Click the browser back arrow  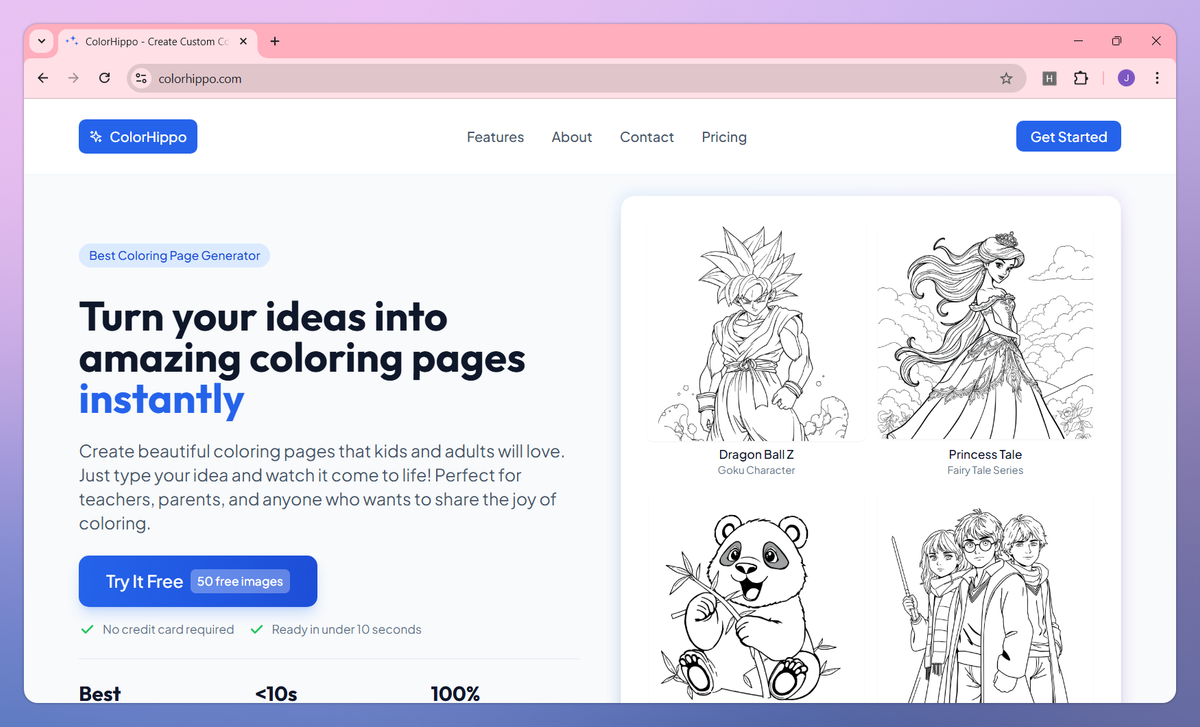point(42,78)
